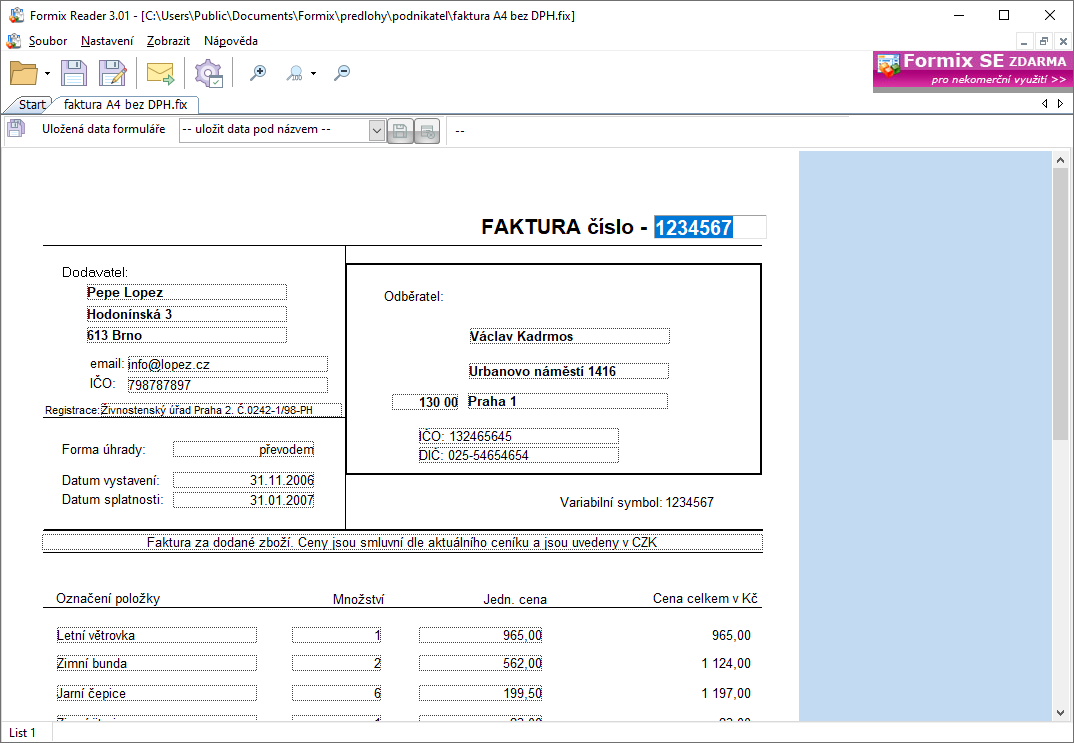The image size is (1074, 743).
Task: Open the Nastavení menu
Action: pyautogui.click(x=107, y=41)
